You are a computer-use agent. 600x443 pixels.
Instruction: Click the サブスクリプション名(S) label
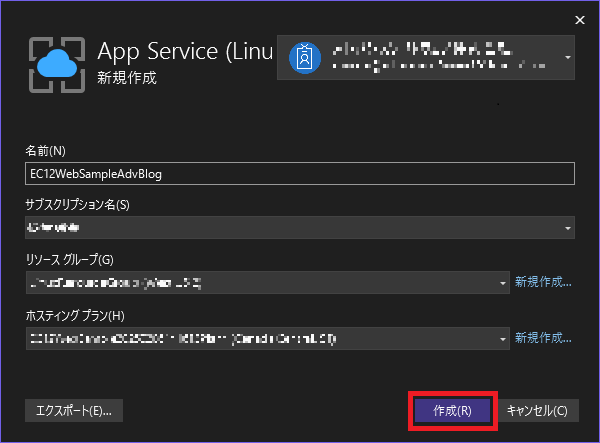pos(77,205)
